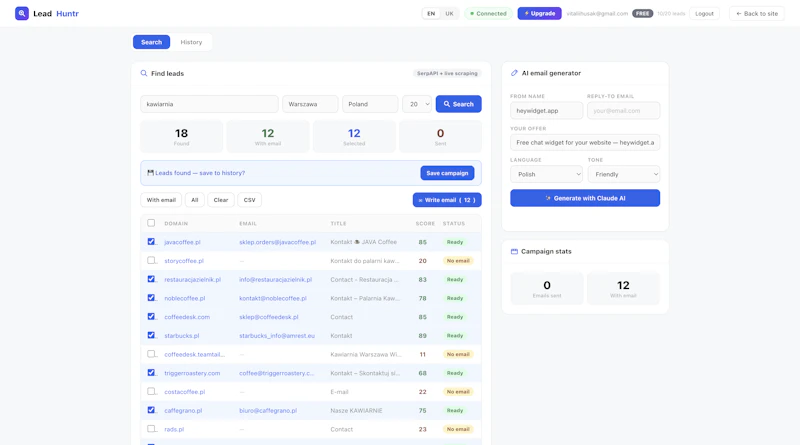This screenshot has width=800, height=445.
Task: Click the No email badge for rads.pl
Action: pos(458,429)
